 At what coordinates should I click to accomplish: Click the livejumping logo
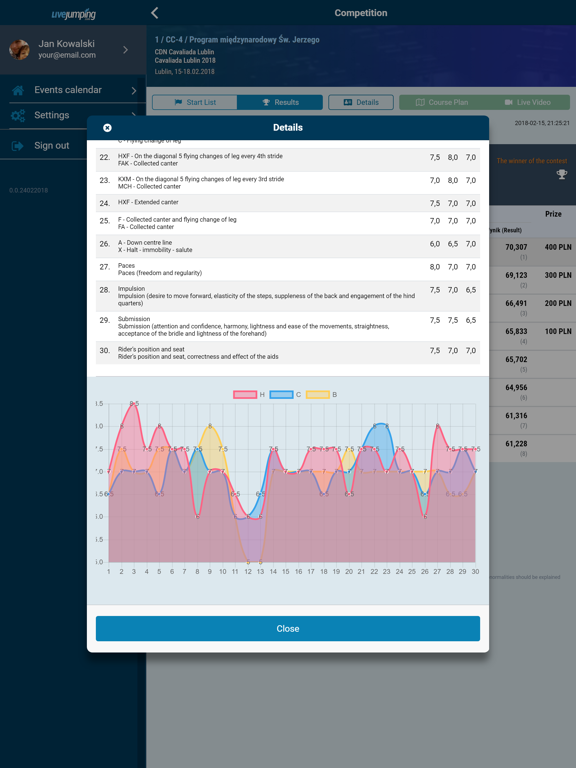(x=73, y=14)
